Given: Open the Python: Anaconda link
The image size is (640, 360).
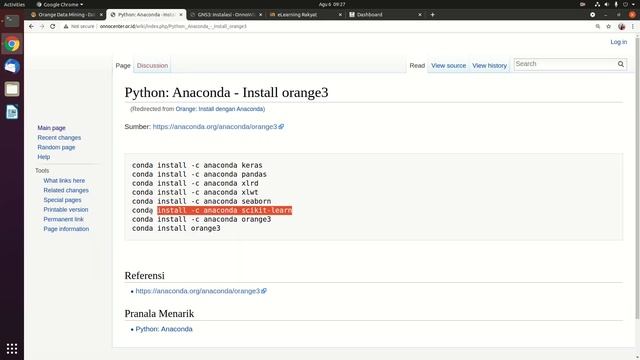Looking at the screenshot, I should [164, 329].
